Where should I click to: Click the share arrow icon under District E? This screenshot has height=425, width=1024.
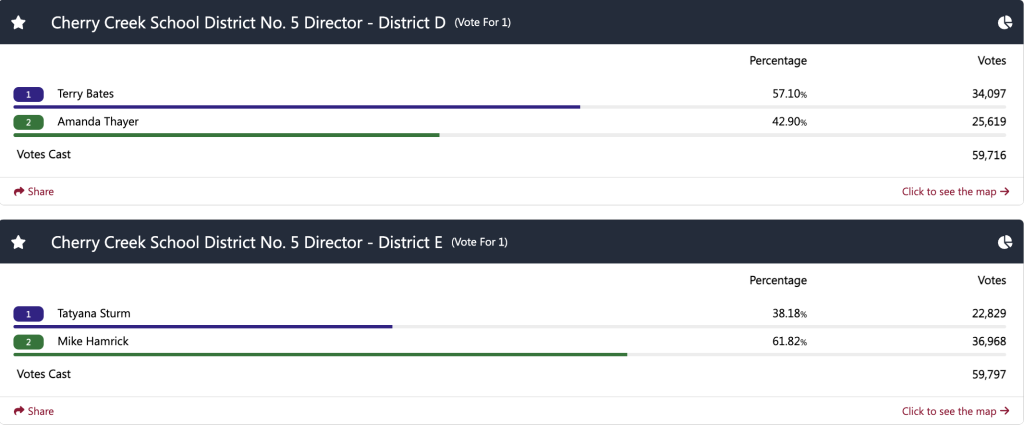click(19, 411)
